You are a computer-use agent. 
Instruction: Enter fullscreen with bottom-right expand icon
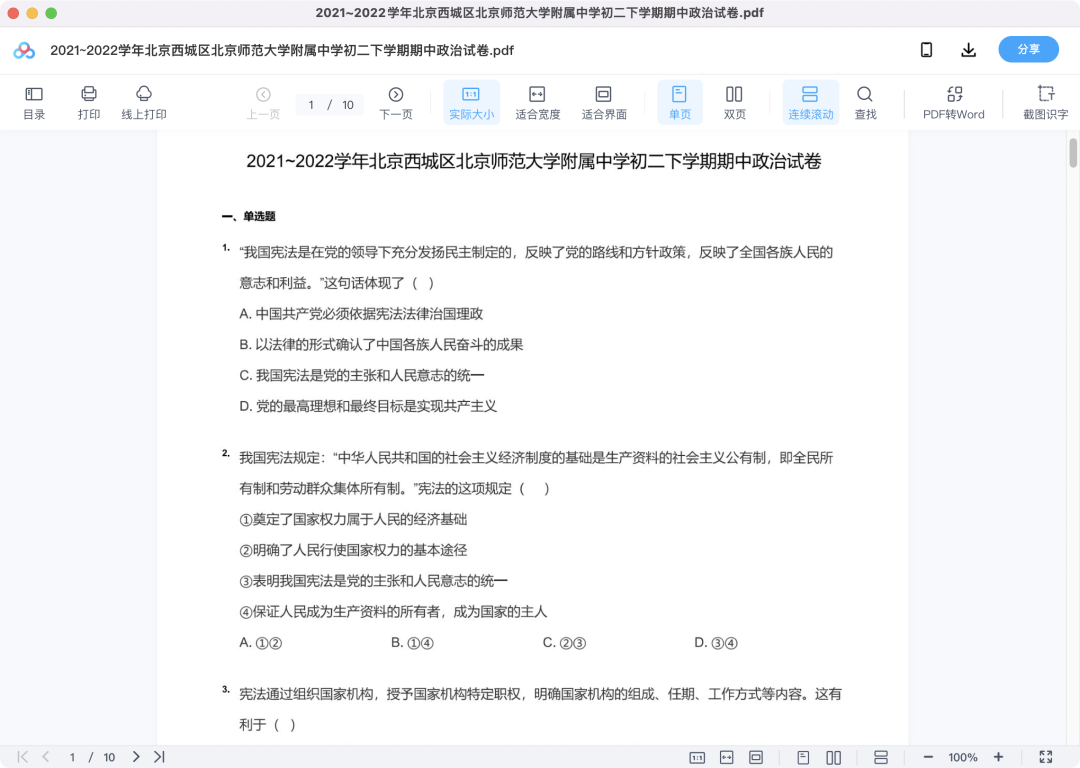tap(1046, 757)
